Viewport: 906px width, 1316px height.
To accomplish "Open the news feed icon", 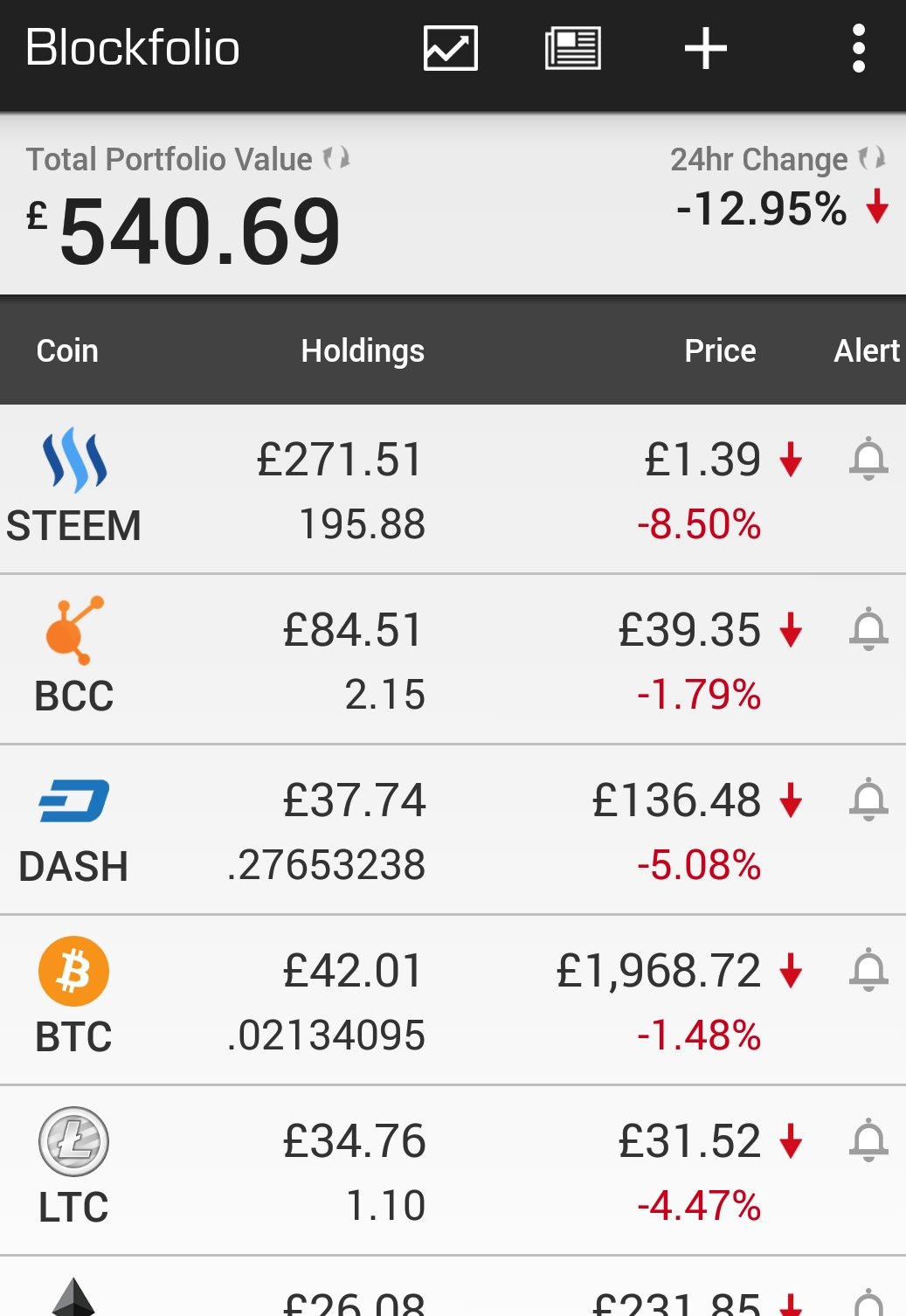I will (x=572, y=48).
